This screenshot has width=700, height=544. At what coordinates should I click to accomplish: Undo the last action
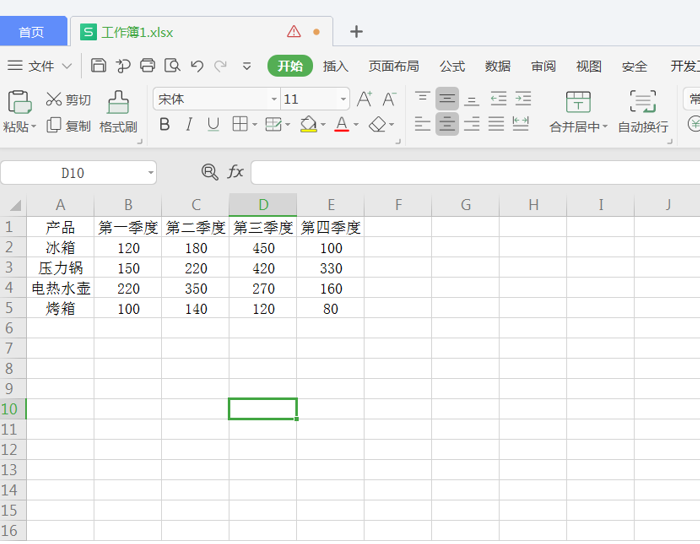tap(197, 66)
